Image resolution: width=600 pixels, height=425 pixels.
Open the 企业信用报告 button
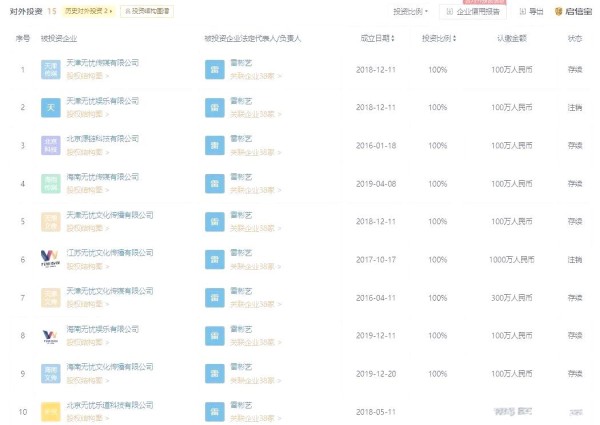473,11
